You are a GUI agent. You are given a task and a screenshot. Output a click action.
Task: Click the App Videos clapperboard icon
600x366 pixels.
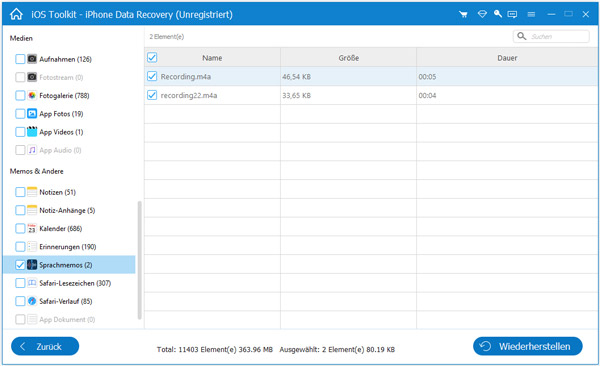coord(32,132)
